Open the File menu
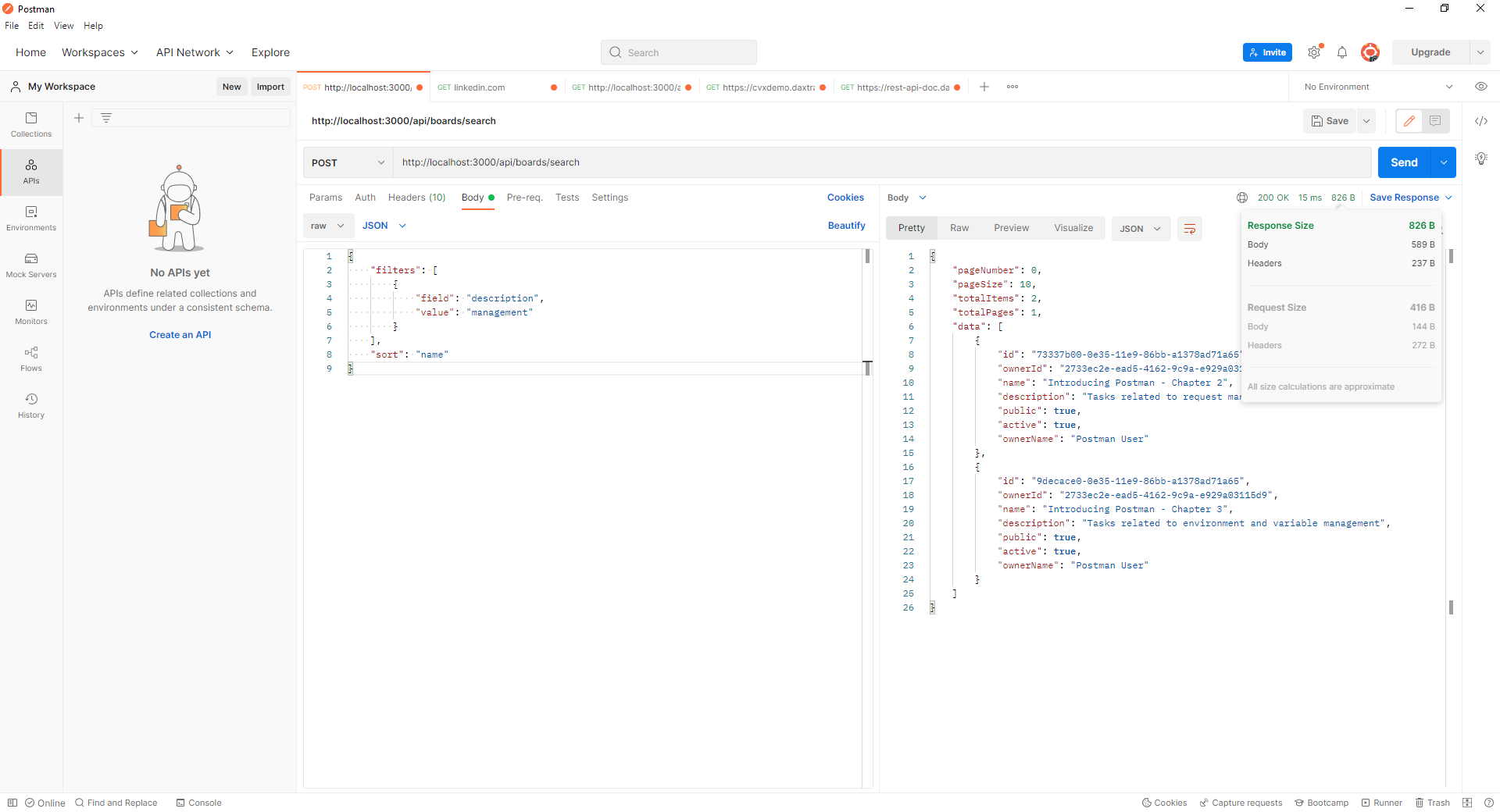 (12, 26)
